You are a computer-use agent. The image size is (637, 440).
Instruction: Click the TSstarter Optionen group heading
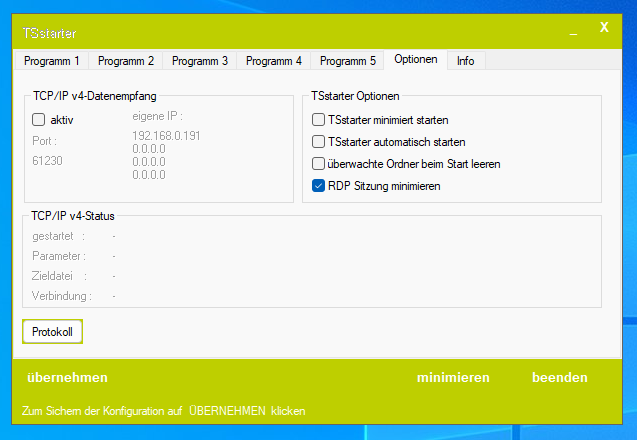click(355, 96)
